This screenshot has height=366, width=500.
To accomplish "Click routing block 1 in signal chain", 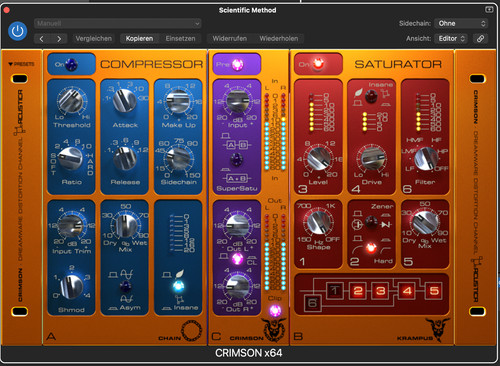I will click(334, 291).
